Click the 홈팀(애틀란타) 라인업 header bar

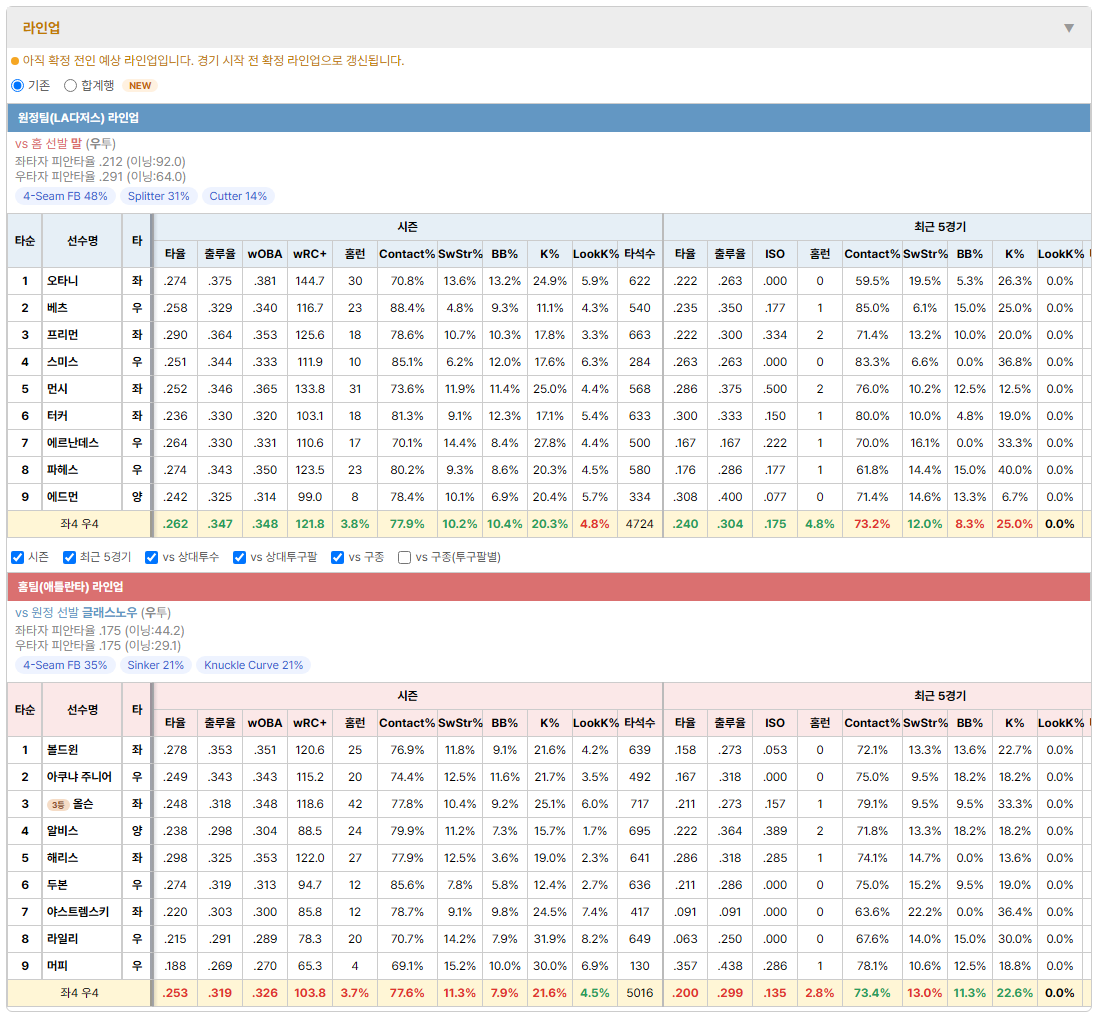(x=549, y=587)
